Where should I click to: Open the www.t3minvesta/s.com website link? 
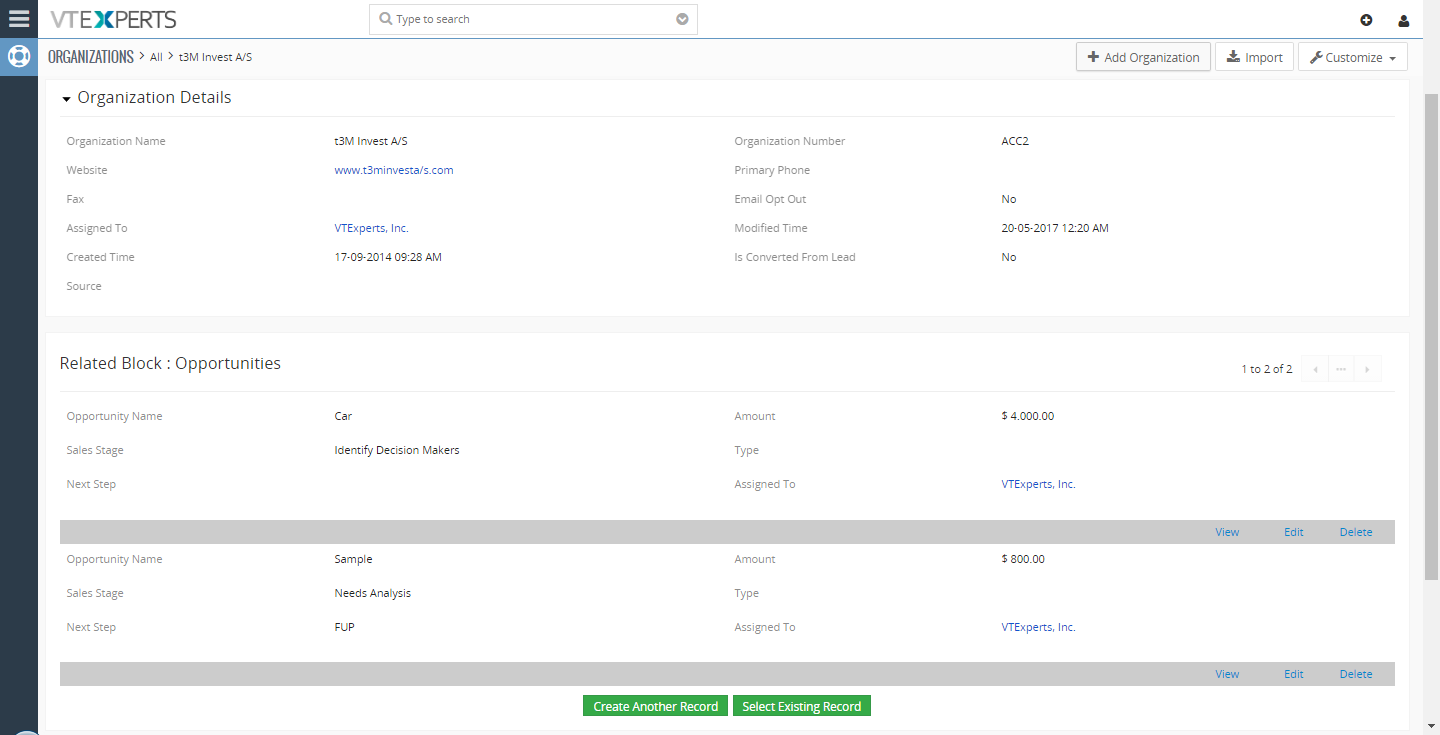pyautogui.click(x=394, y=170)
